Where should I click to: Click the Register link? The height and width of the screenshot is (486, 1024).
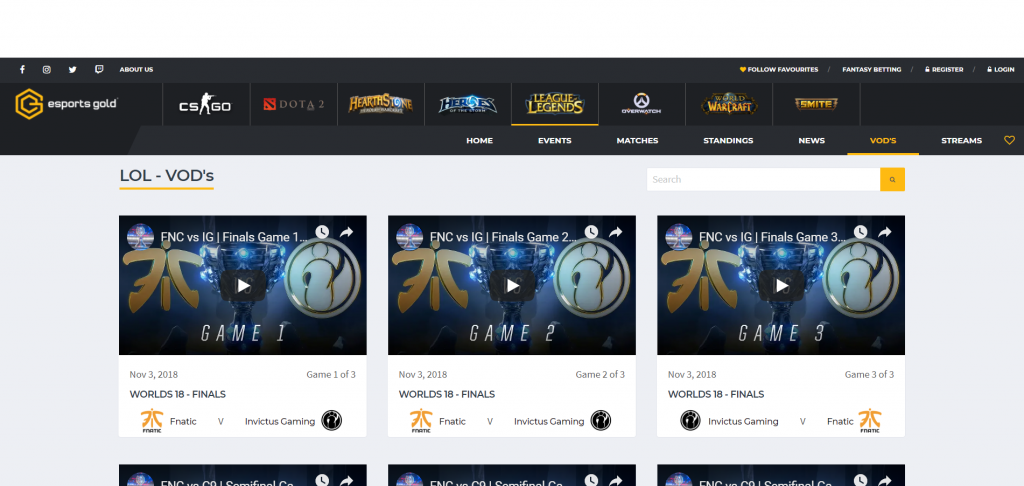click(x=944, y=70)
